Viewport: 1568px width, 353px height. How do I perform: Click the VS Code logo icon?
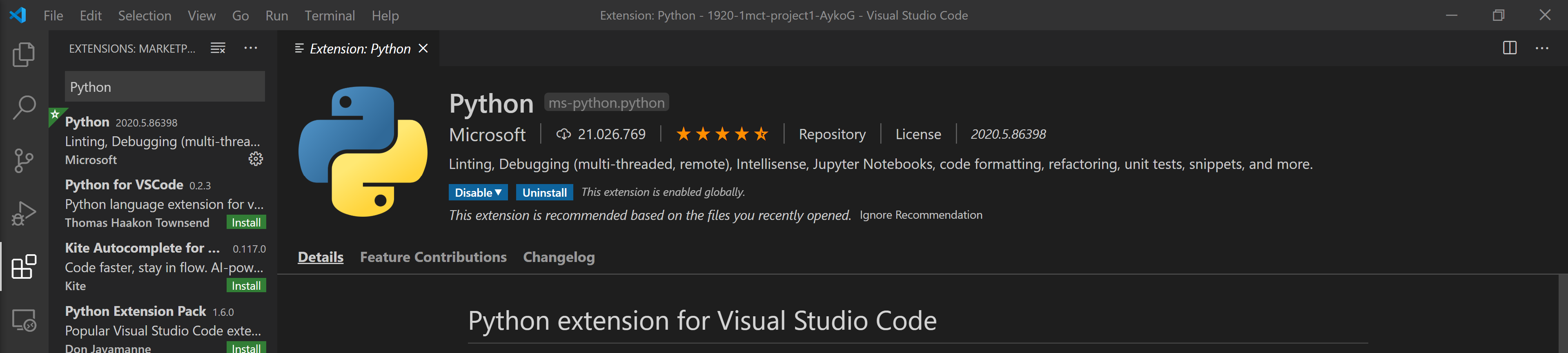[18, 15]
